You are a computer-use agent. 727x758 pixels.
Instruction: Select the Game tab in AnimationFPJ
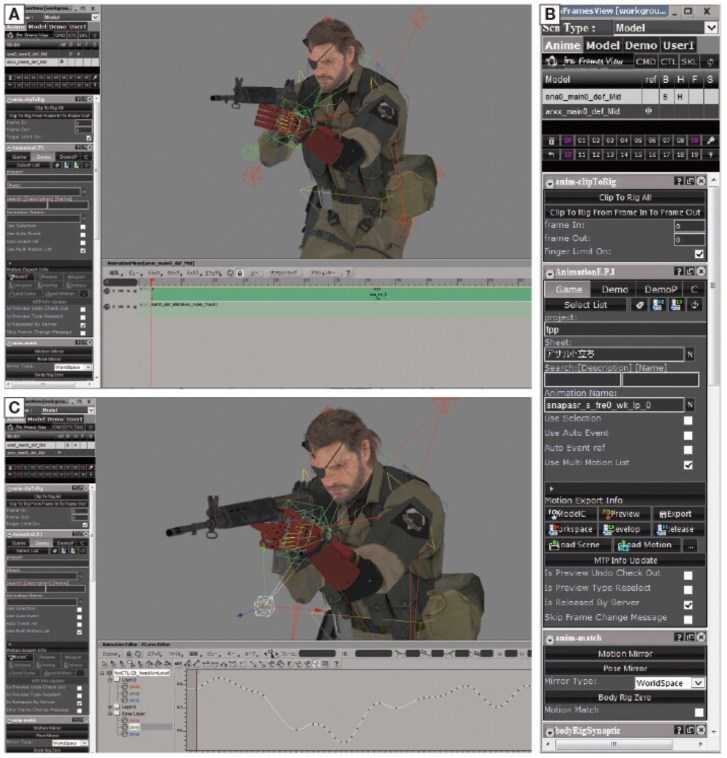(568, 289)
